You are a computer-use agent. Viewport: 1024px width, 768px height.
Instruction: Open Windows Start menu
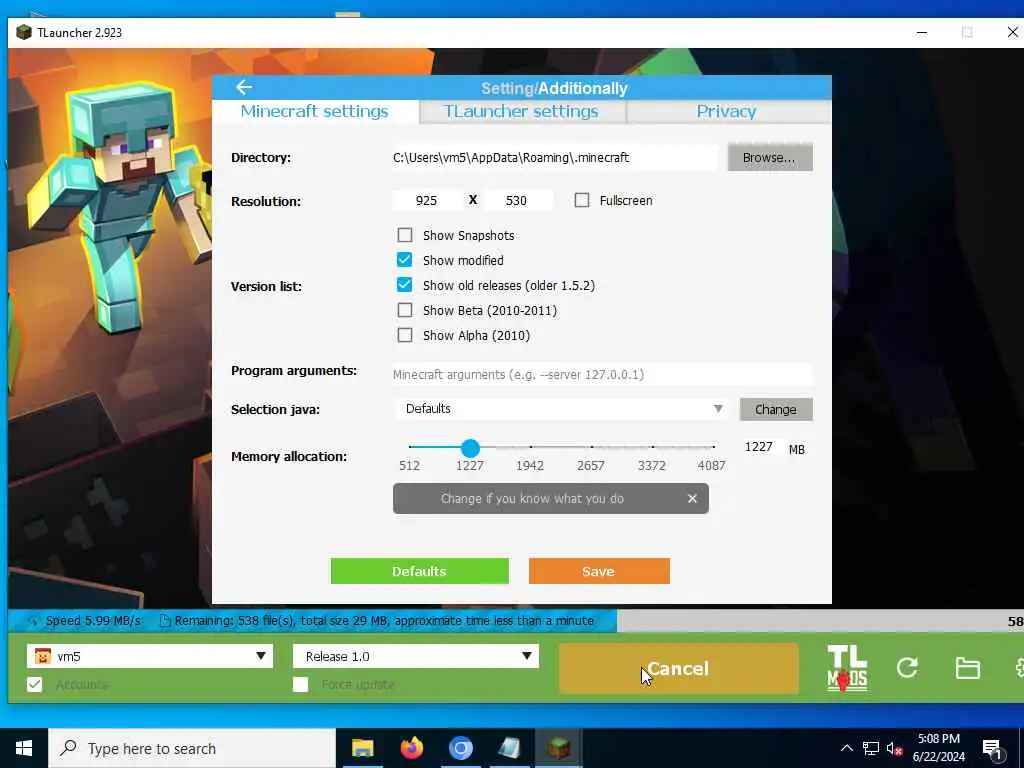point(24,748)
